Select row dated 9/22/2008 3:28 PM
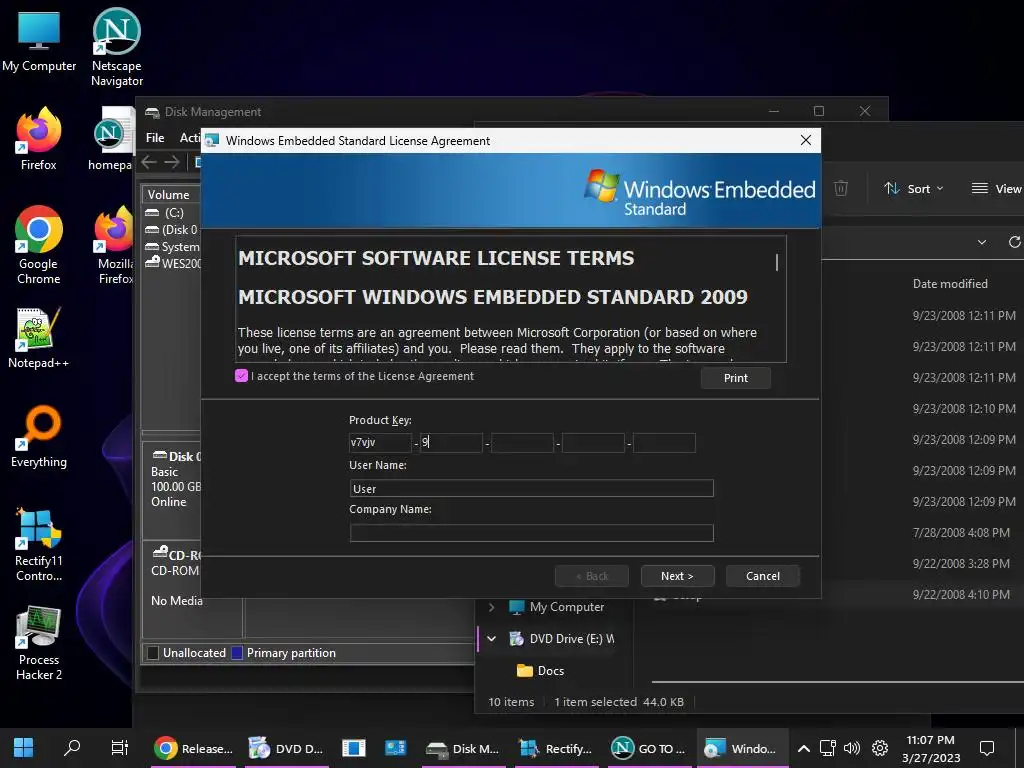Viewport: 1024px width, 768px height. click(x=961, y=564)
